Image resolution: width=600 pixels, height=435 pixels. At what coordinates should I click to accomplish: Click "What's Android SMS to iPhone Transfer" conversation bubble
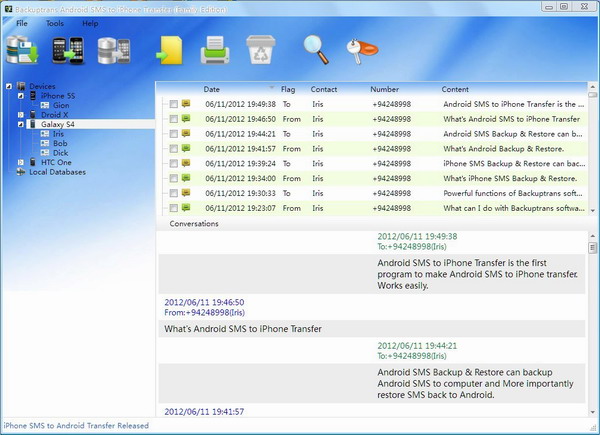pos(372,329)
